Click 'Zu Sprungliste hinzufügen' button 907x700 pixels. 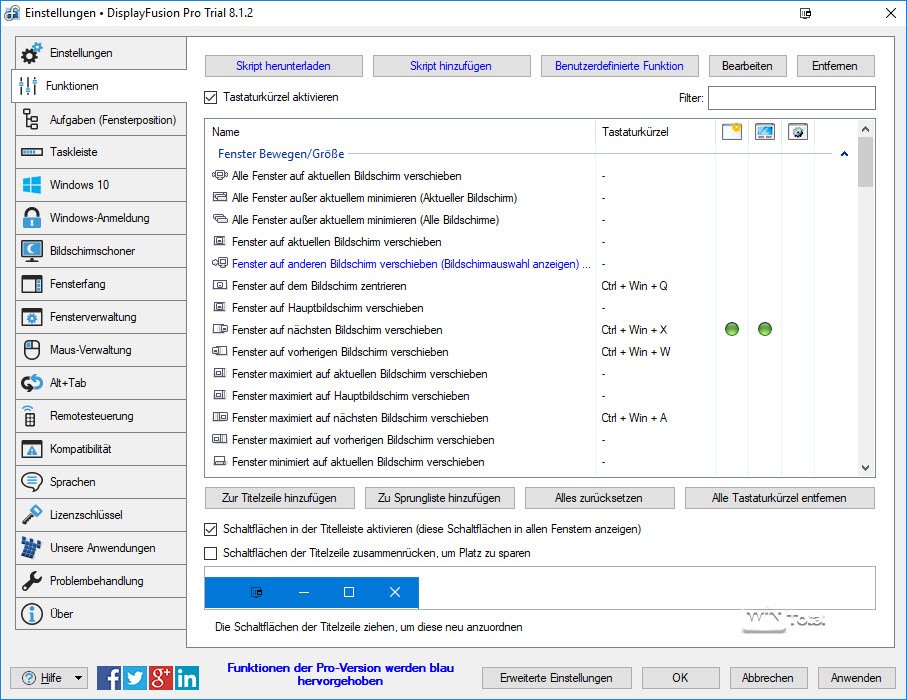pos(440,498)
